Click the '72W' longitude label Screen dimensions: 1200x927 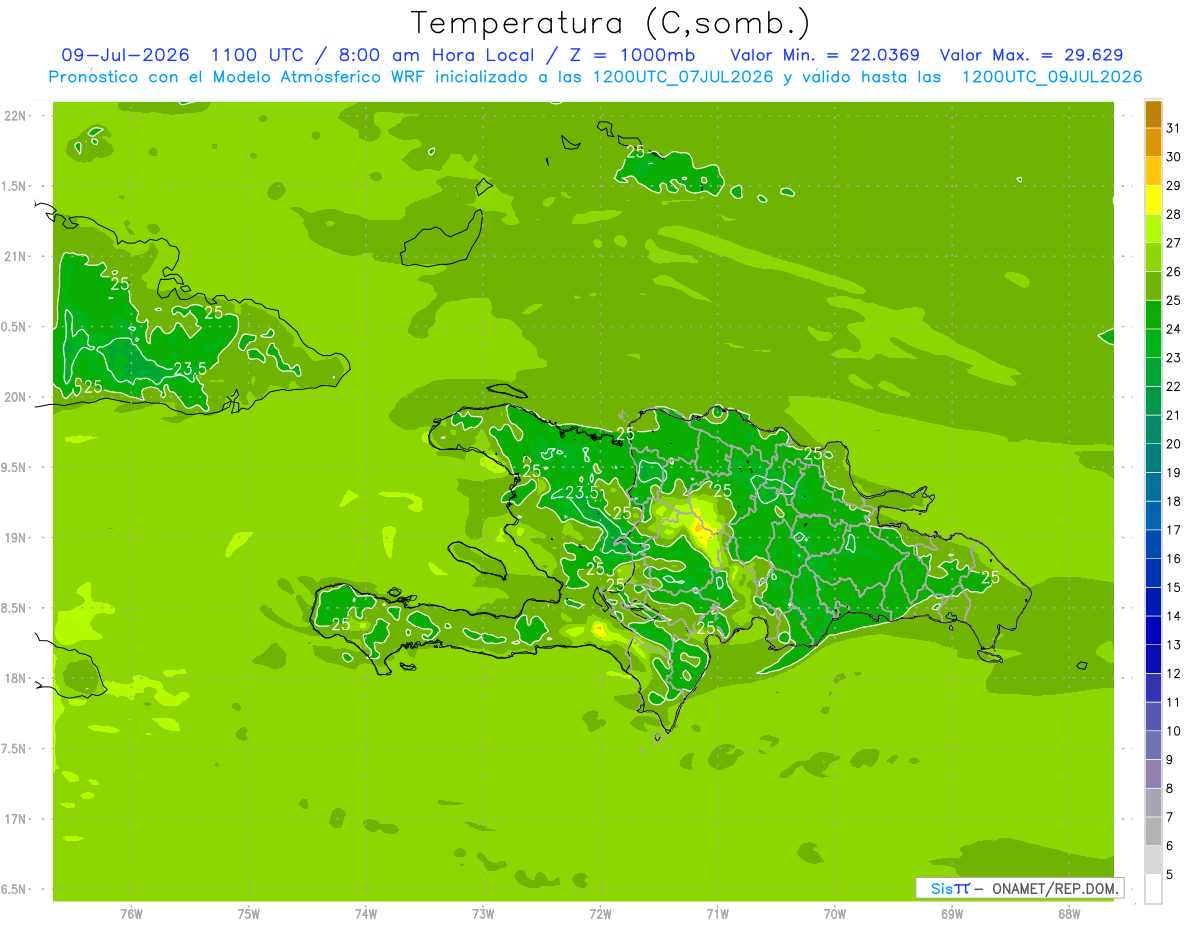[x=601, y=914]
